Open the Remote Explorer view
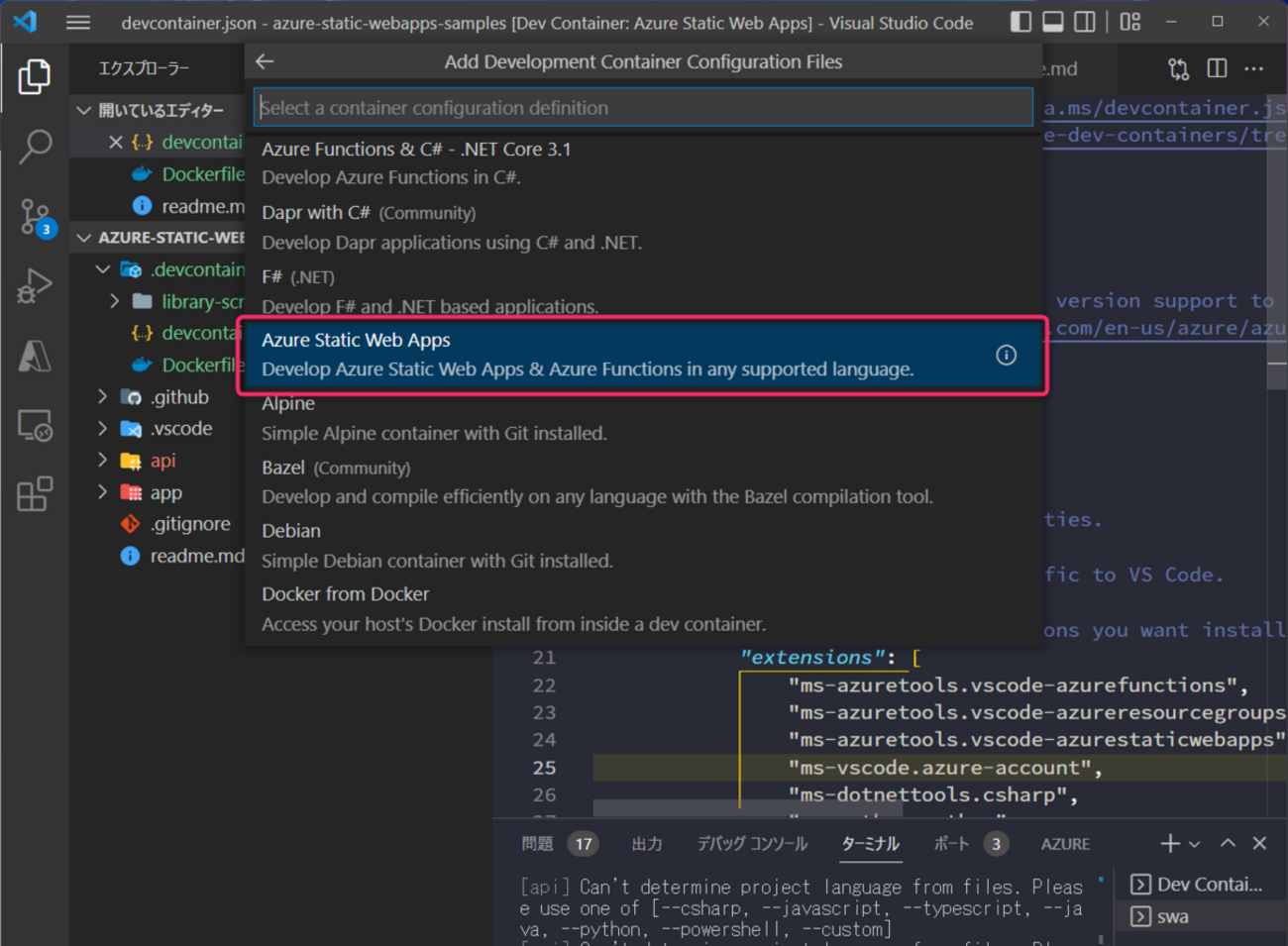The width and height of the screenshot is (1288, 946). pos(35,426)
